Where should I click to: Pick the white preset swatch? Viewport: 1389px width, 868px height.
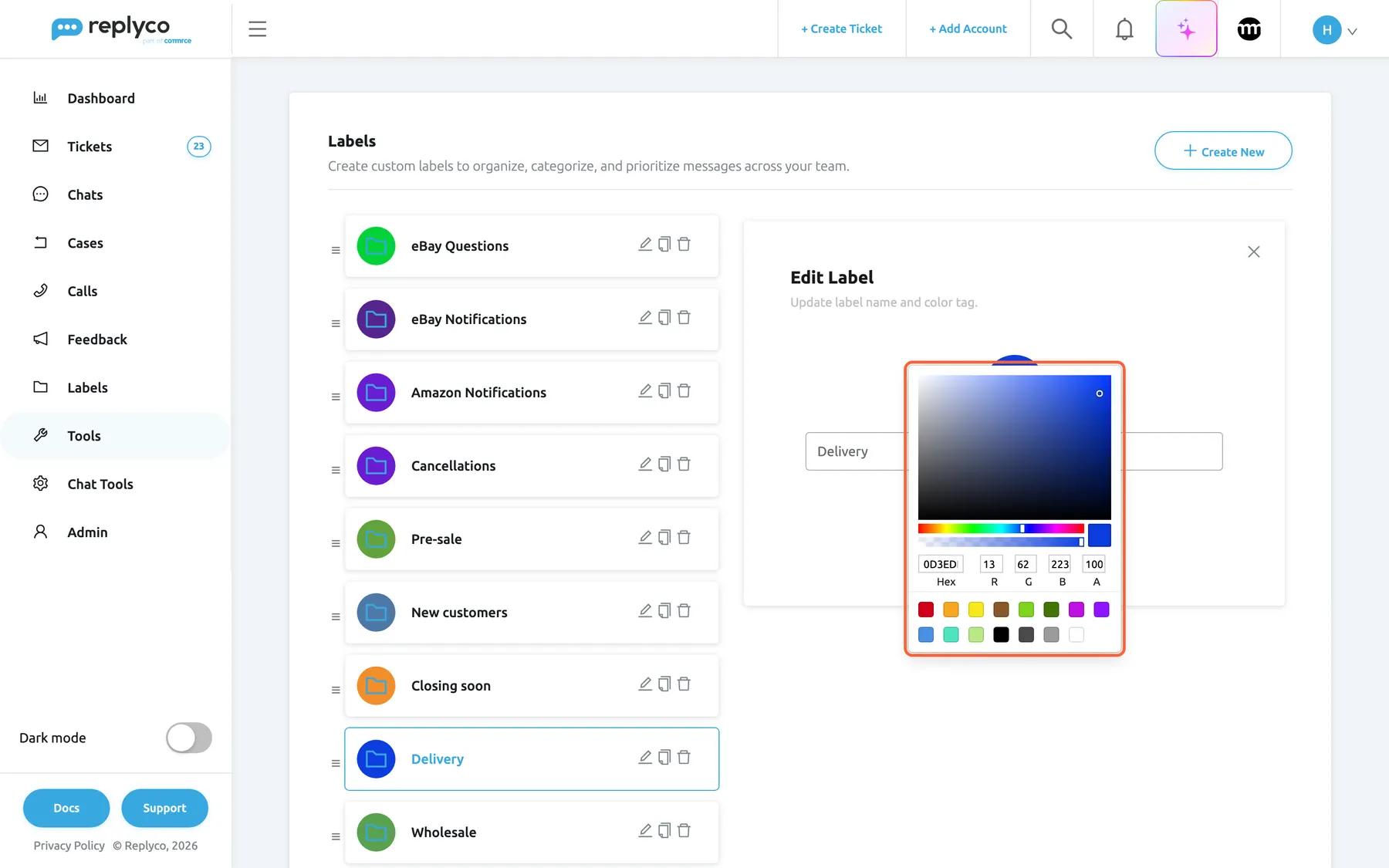[x=1076, y=634]
